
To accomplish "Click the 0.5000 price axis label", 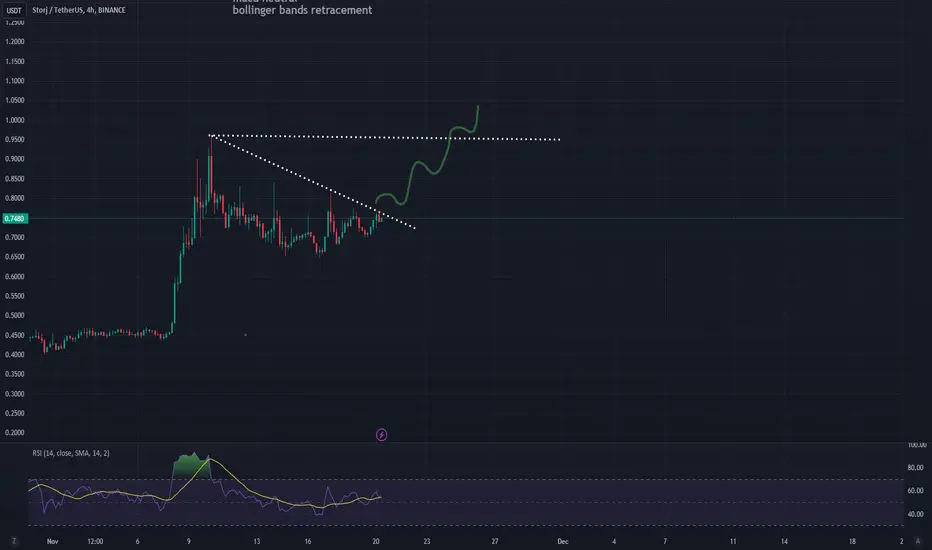I will click(15, 316).
